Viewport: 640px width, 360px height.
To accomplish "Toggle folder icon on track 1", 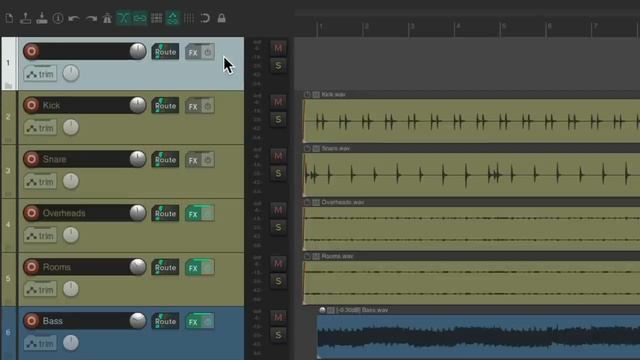I will (8, 85).
